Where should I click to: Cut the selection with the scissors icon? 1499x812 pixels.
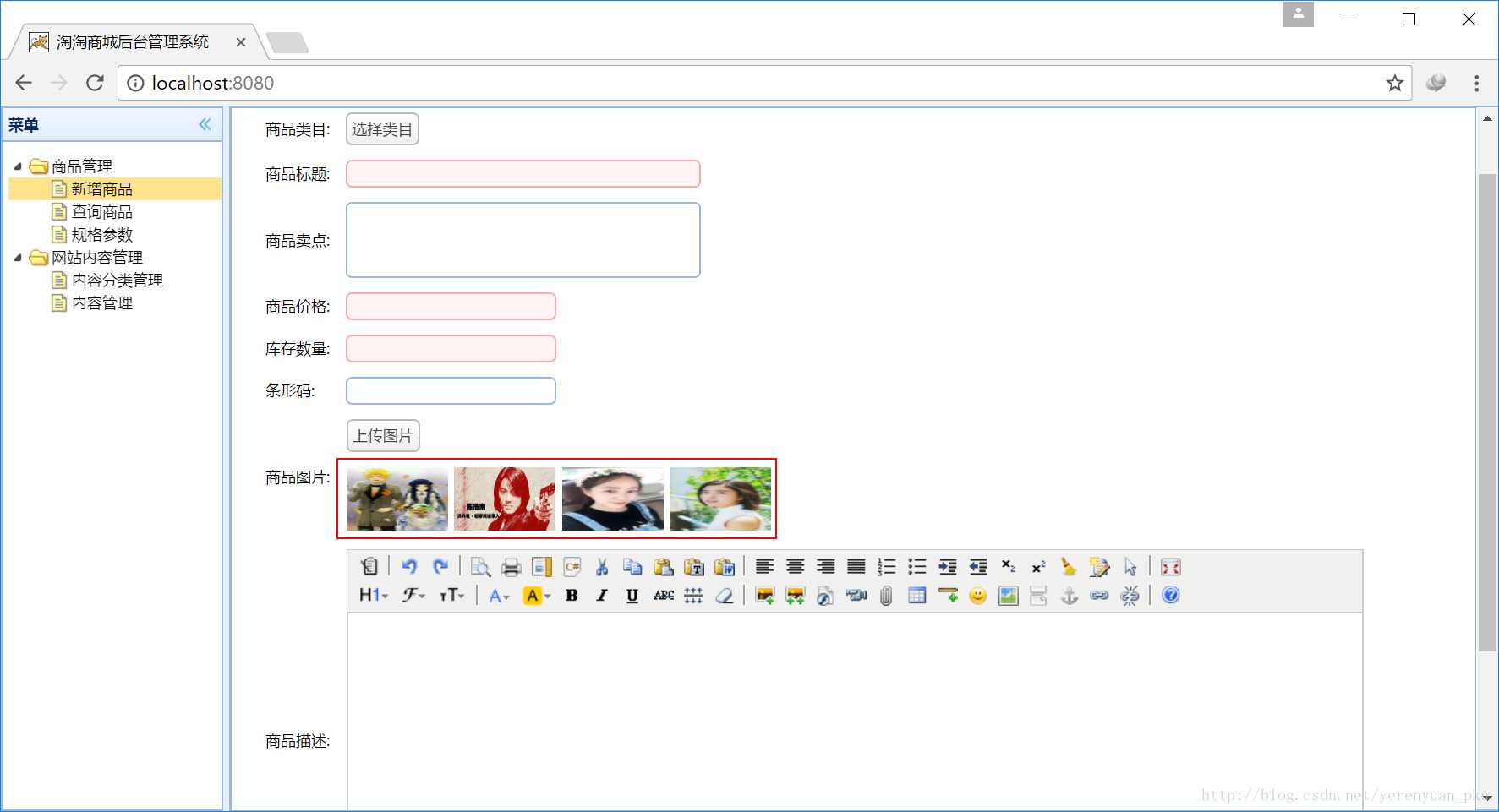coord(603,567)
